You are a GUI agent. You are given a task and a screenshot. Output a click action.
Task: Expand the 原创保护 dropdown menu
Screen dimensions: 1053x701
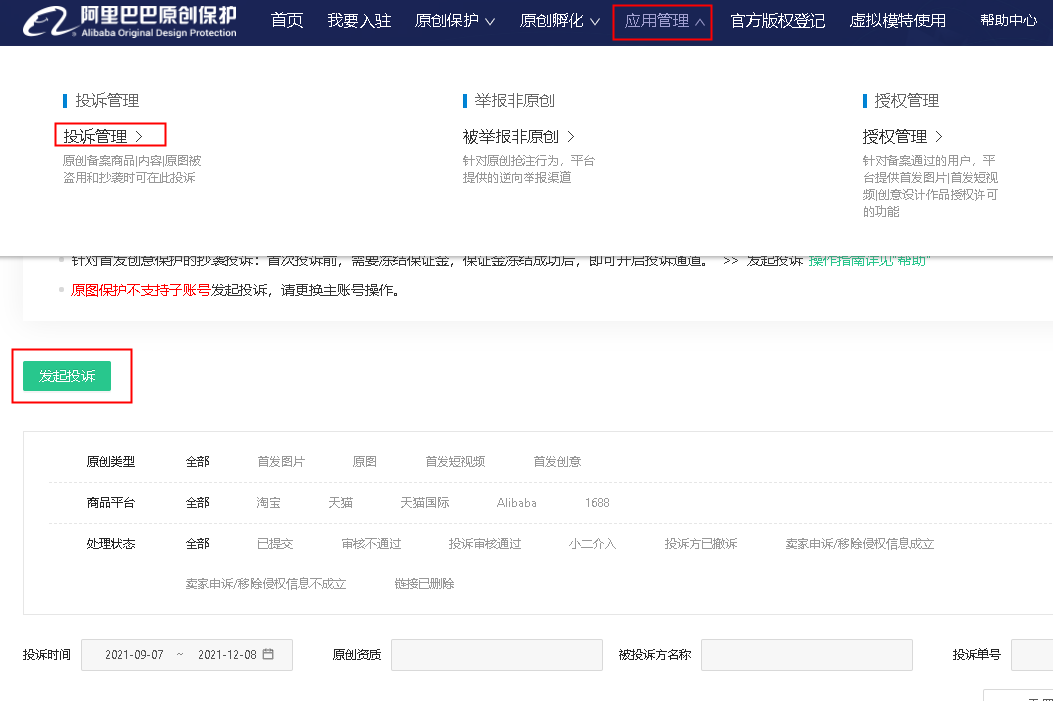pos(455,21)
